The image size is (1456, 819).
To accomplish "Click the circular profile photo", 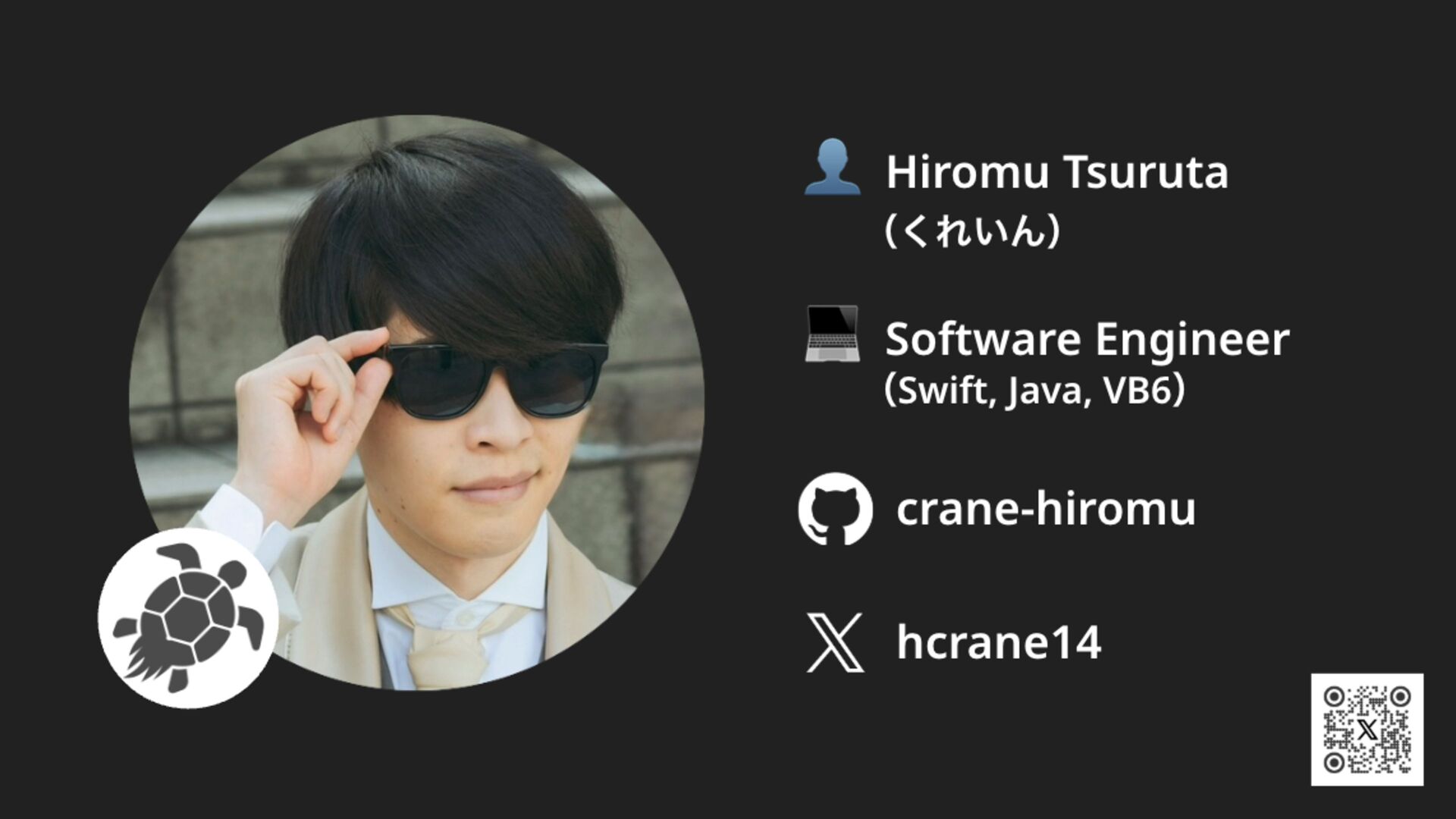I will (416, 403).
